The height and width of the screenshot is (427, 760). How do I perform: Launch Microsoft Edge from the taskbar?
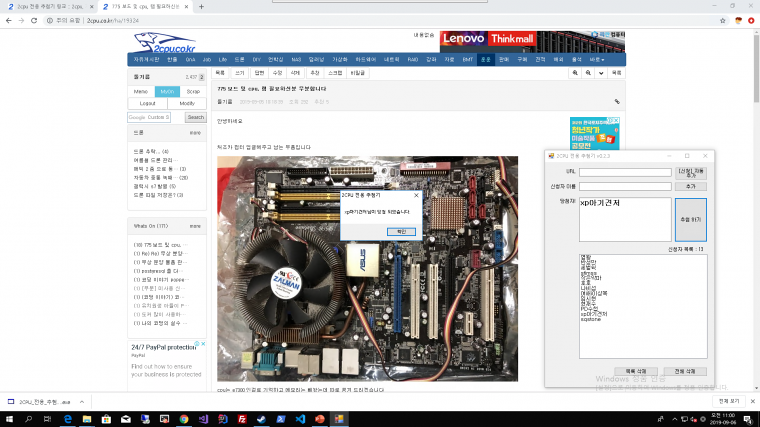click(x=67, y=419)
